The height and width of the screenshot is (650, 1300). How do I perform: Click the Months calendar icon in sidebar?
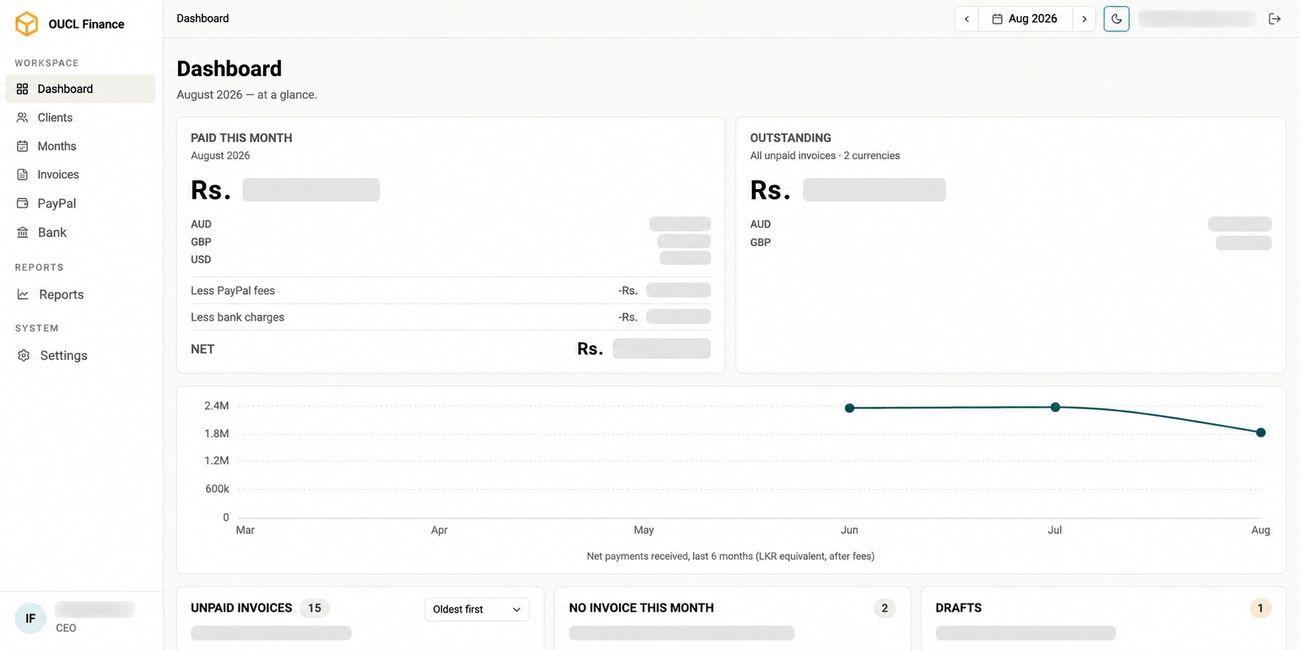tap(23, 146)
